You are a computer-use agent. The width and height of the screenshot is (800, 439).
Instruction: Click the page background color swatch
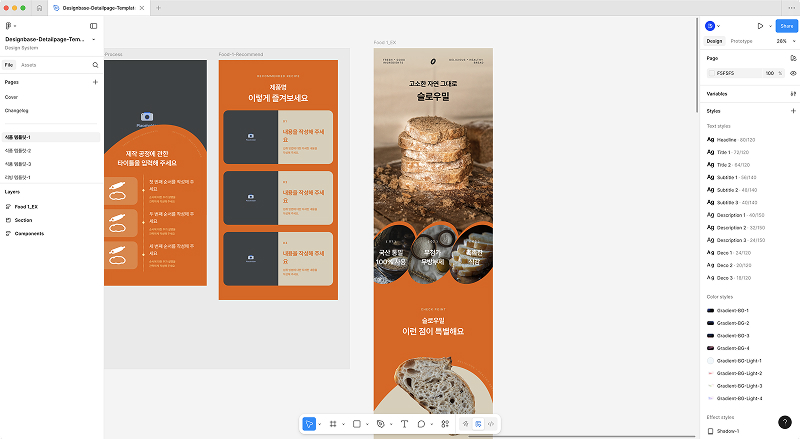pyautogui.click(x=711, y=73)
